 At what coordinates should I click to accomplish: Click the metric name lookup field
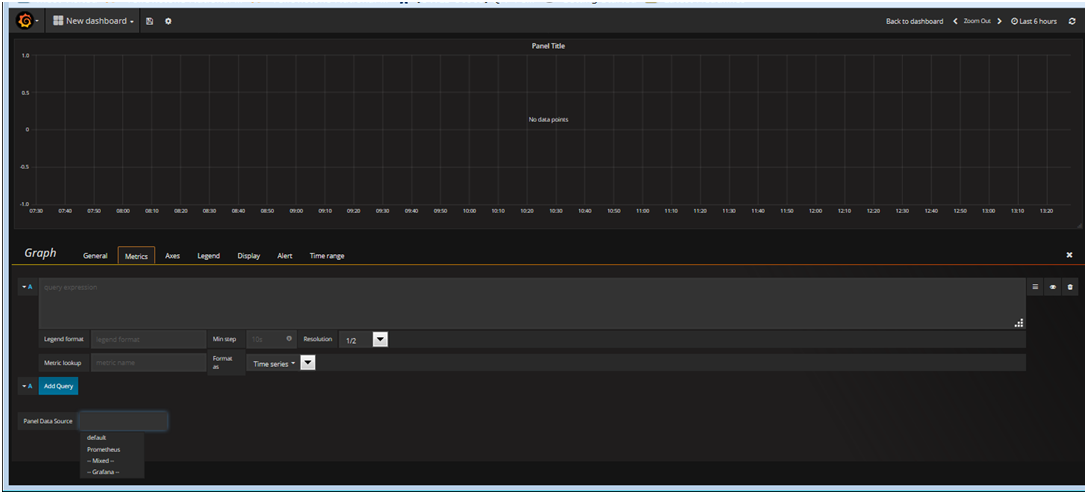148,362
